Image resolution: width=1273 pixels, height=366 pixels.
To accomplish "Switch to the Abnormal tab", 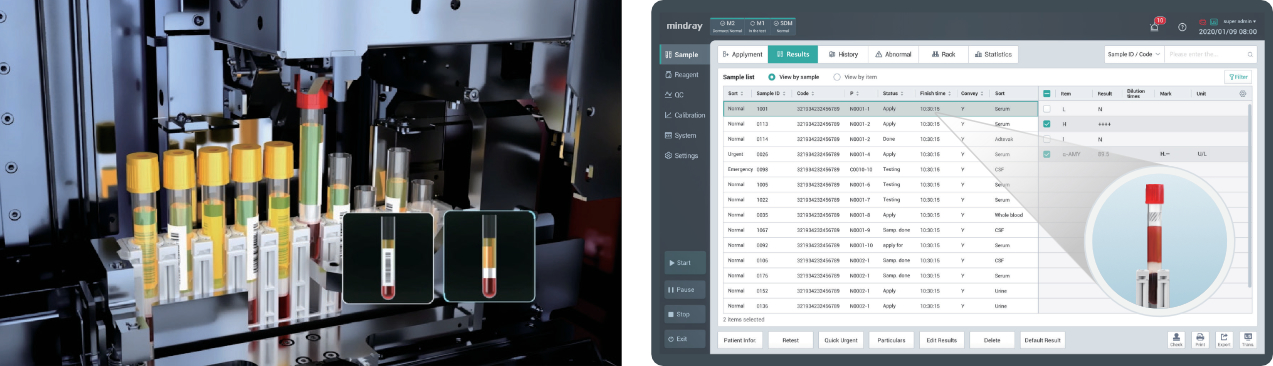I will click(x=892, y=54).
